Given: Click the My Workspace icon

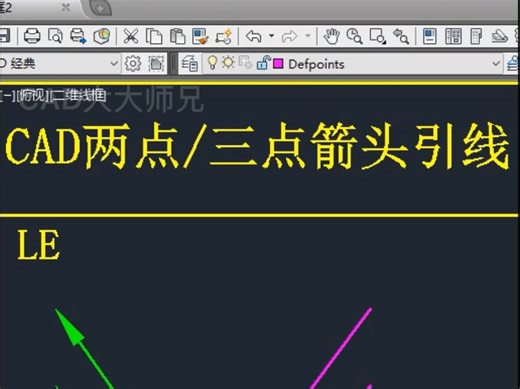Looking at the screenshot, I should pos(156,63).
